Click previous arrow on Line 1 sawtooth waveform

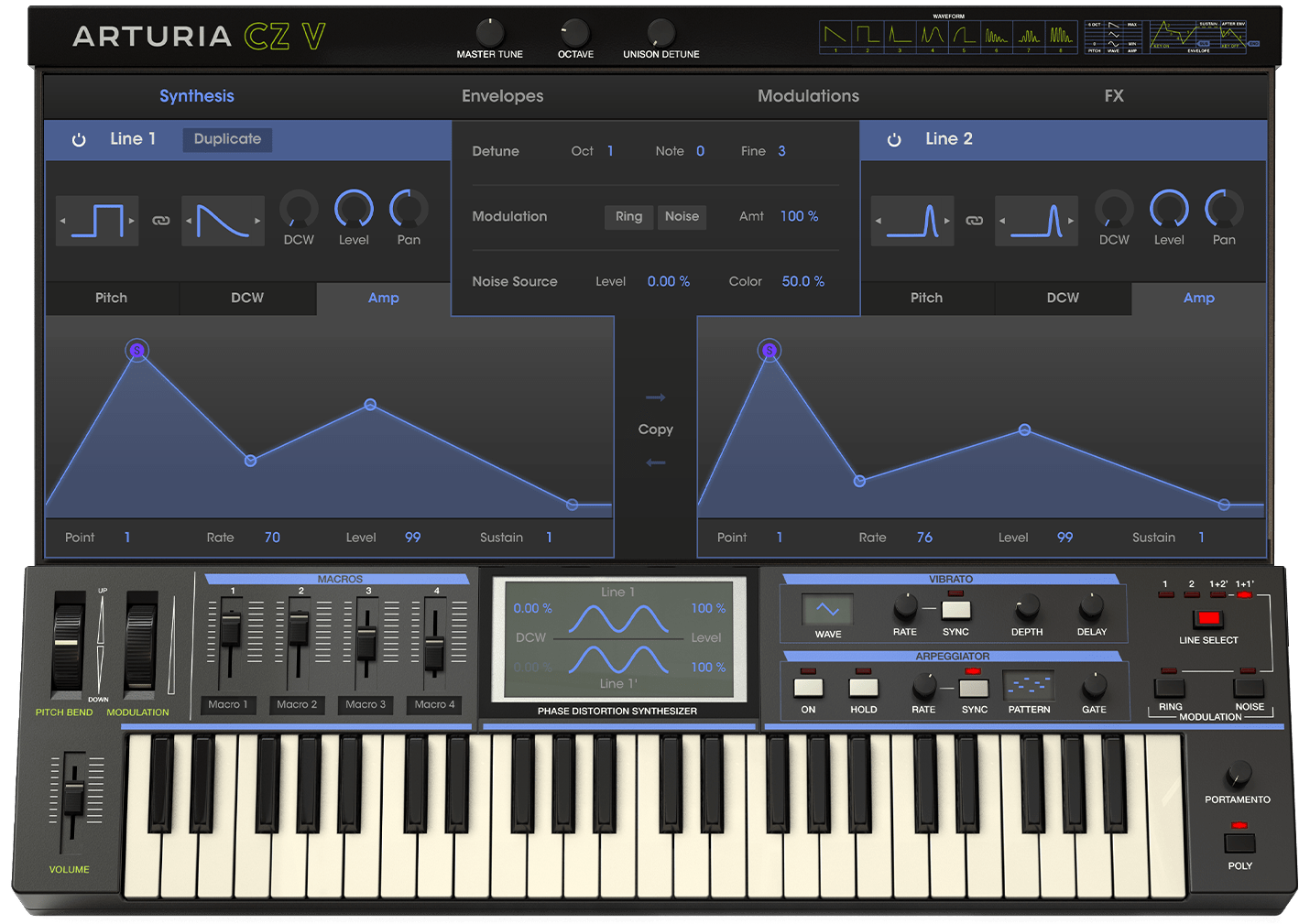pyautogui.click(x=189, y=221)
